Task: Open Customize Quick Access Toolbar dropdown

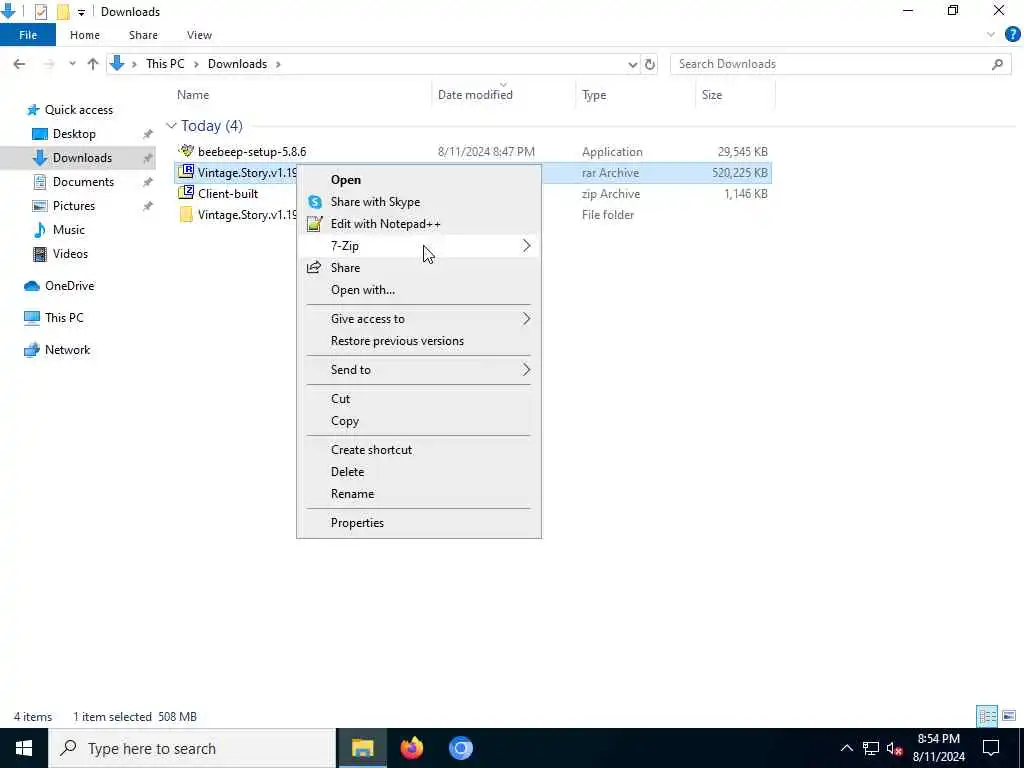Action: [81, 12]
